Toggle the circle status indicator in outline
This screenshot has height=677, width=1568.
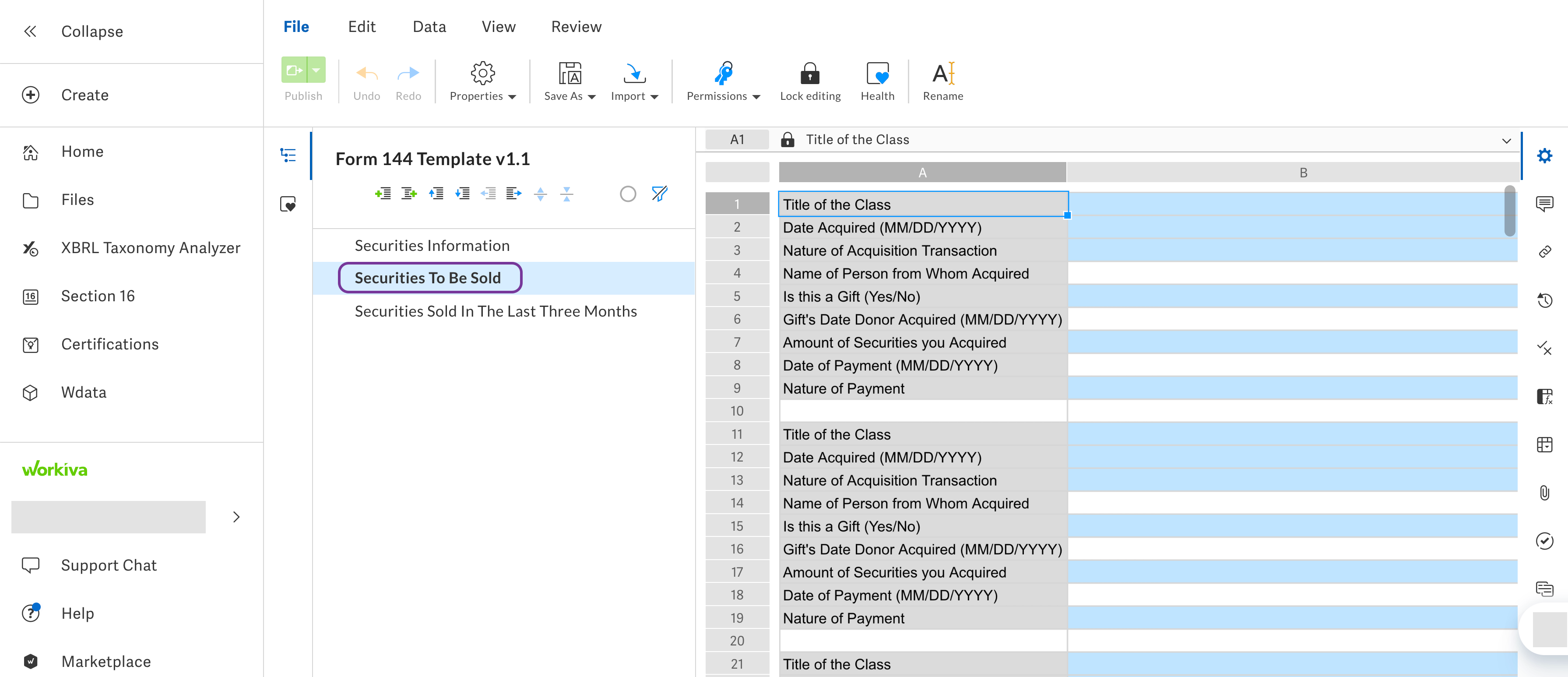coord(628,194)
